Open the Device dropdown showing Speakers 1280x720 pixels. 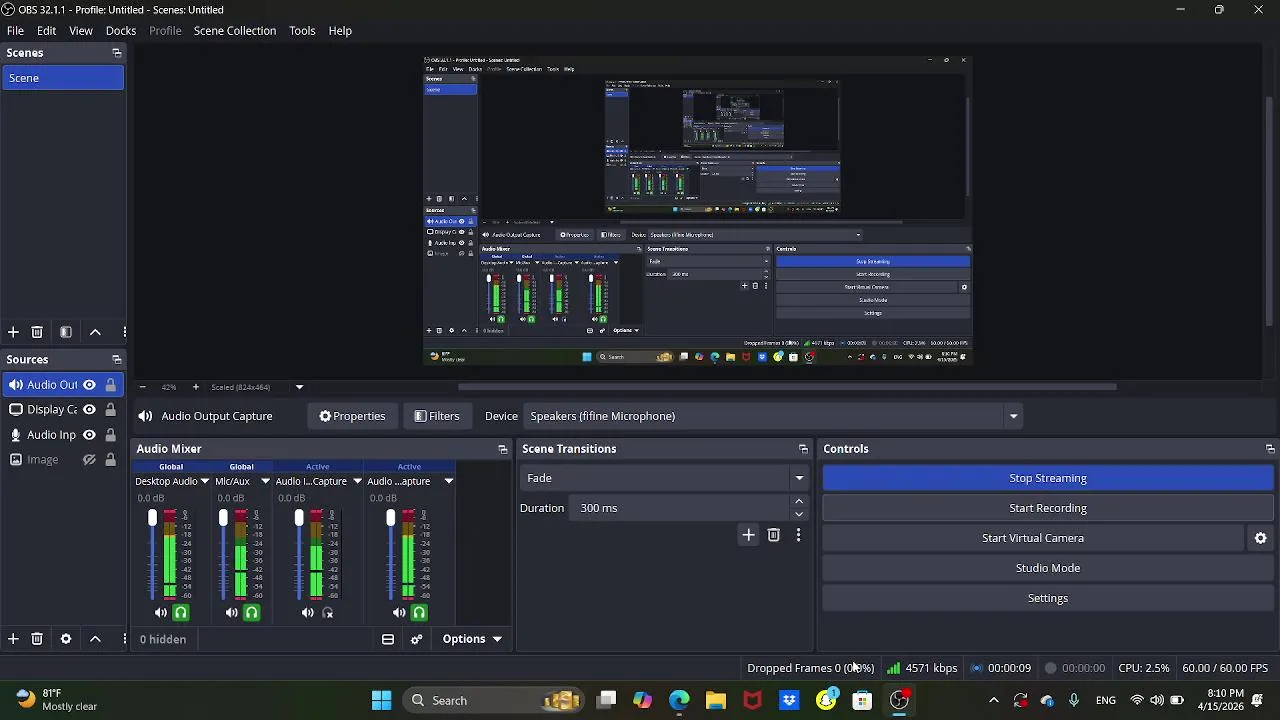tap(1013, 416)
